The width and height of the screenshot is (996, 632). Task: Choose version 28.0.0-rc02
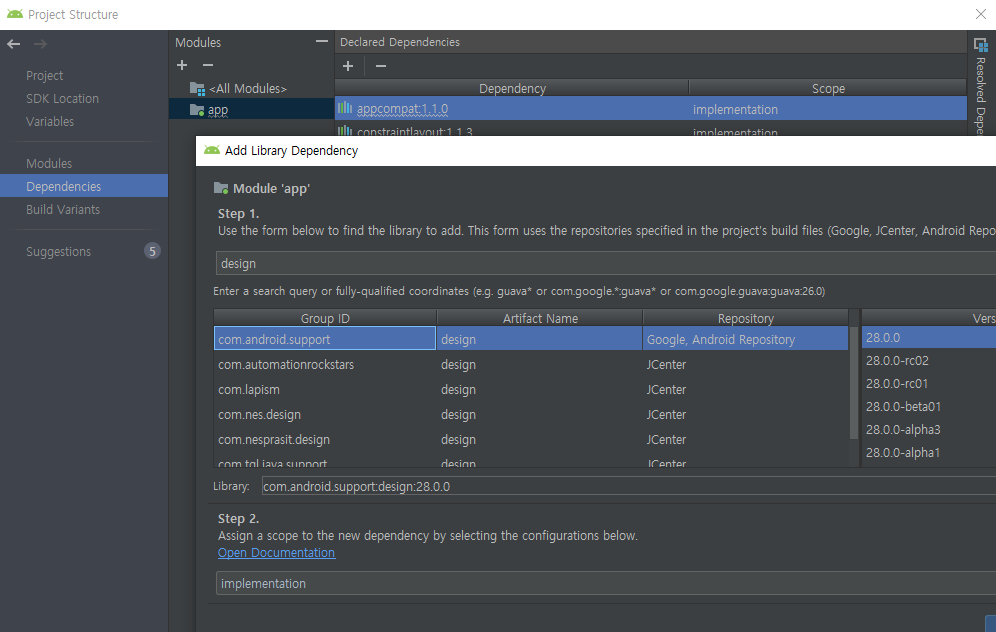pos(929,360)
